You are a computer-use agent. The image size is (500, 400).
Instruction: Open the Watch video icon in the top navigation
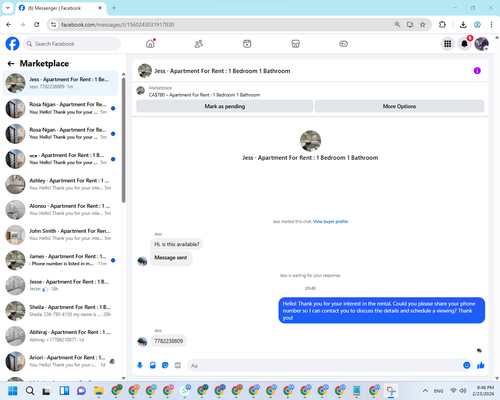point(247,44)
